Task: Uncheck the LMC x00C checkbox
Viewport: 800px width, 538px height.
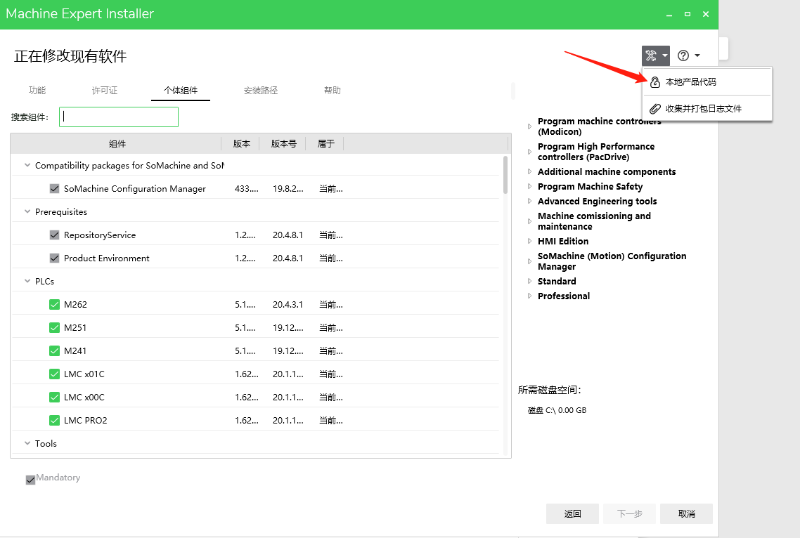Action: coord(55,397)
